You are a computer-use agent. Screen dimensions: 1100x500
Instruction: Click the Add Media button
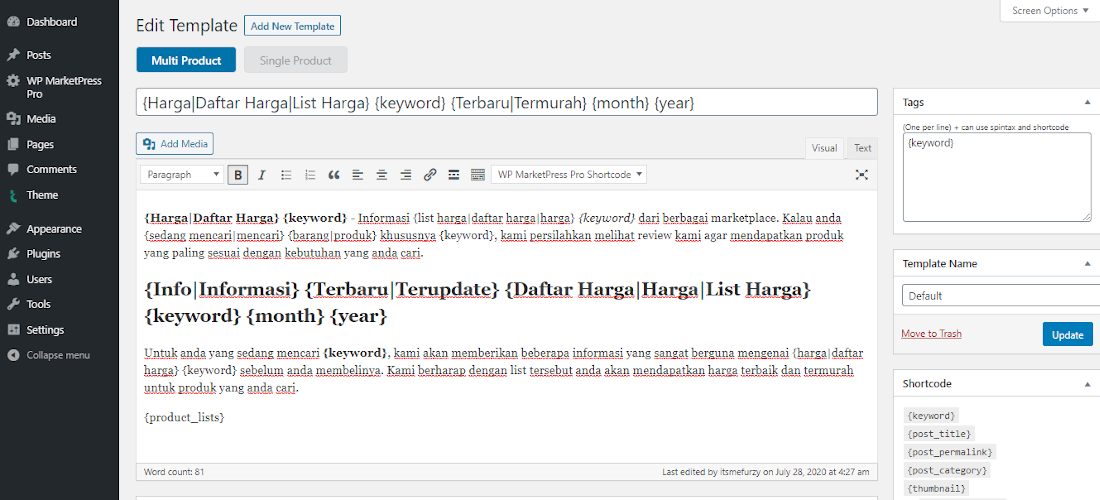175,144
